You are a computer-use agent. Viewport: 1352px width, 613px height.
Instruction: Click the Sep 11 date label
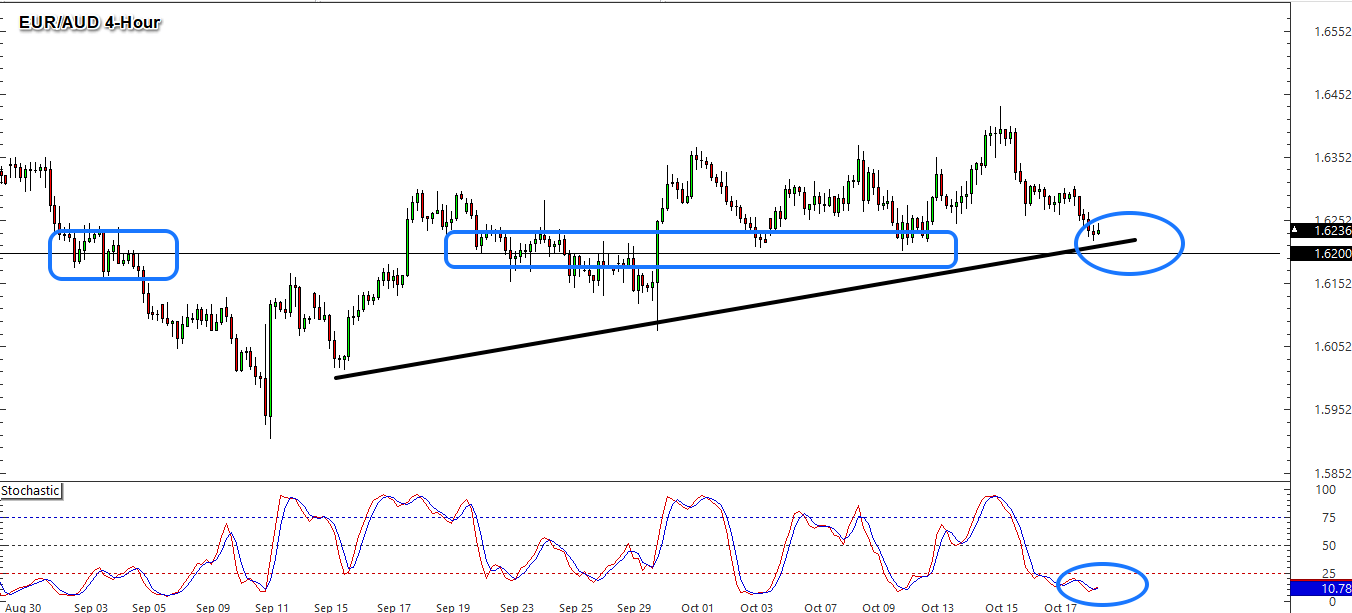(x=271, y=607)
